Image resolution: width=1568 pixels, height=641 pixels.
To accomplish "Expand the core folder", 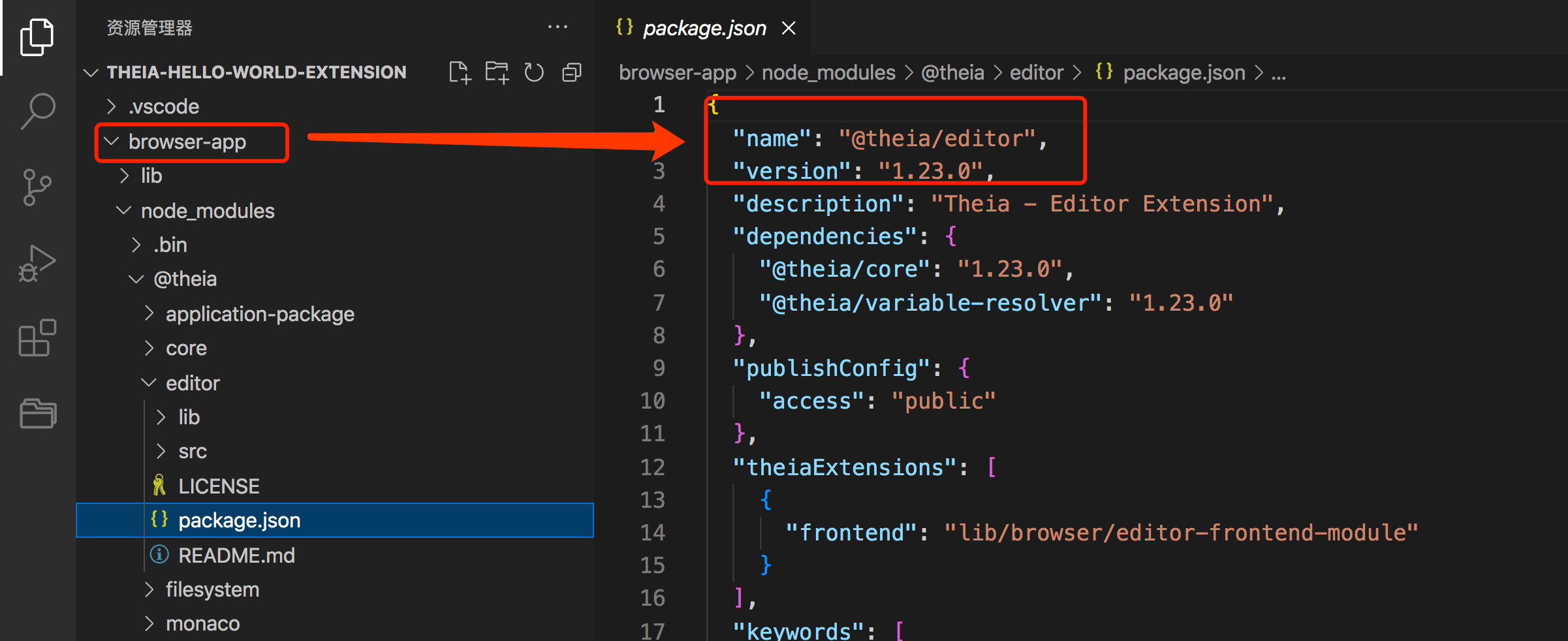I will coord(149,348).
